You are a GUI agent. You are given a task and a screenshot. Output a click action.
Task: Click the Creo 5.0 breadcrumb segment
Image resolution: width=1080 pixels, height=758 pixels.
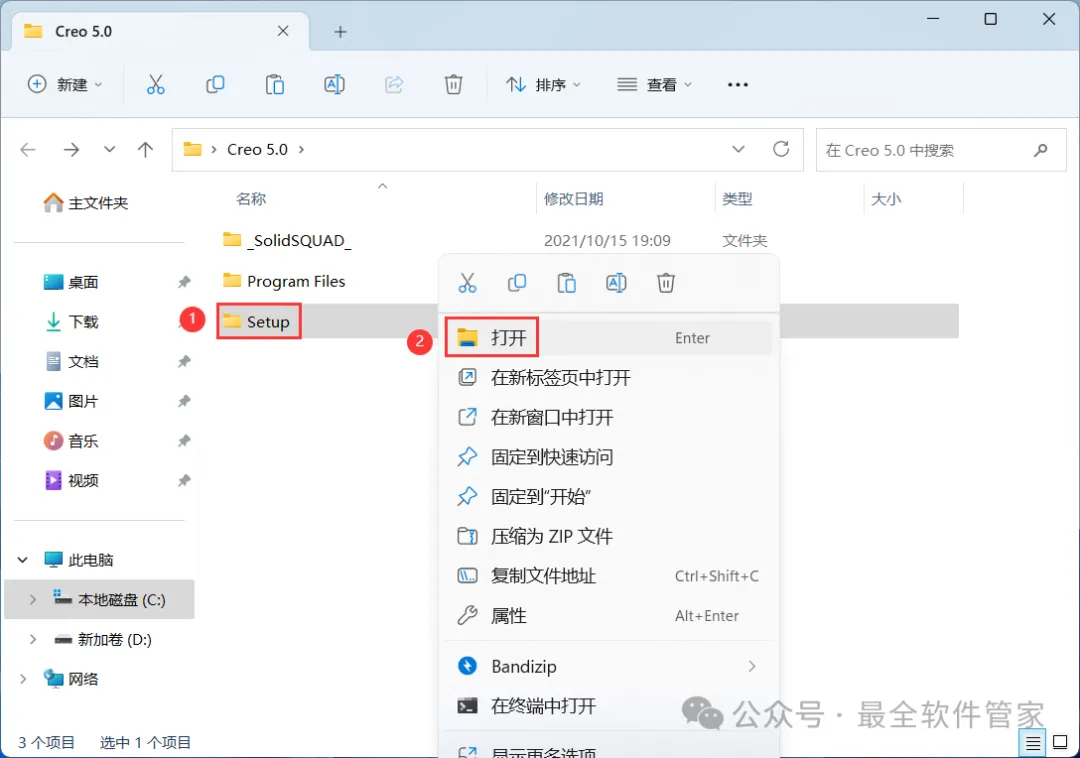(x=258, y=149)
